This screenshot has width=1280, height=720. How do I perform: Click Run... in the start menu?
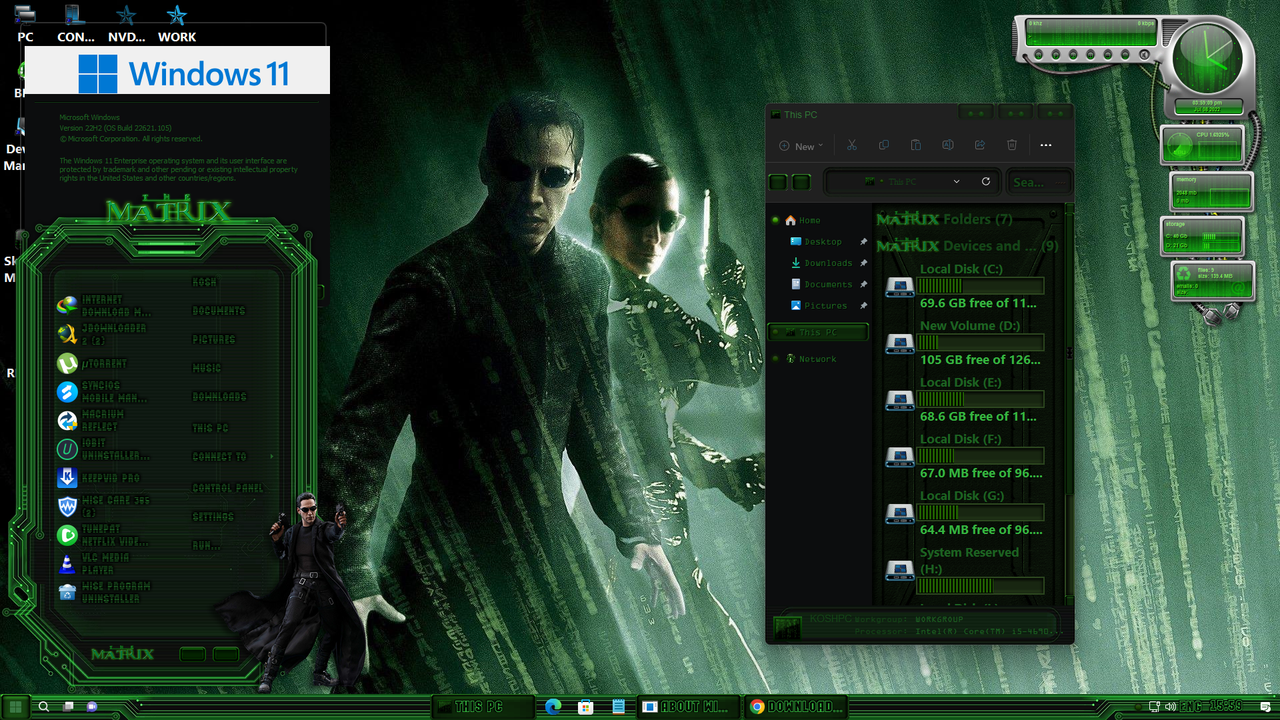206,546
